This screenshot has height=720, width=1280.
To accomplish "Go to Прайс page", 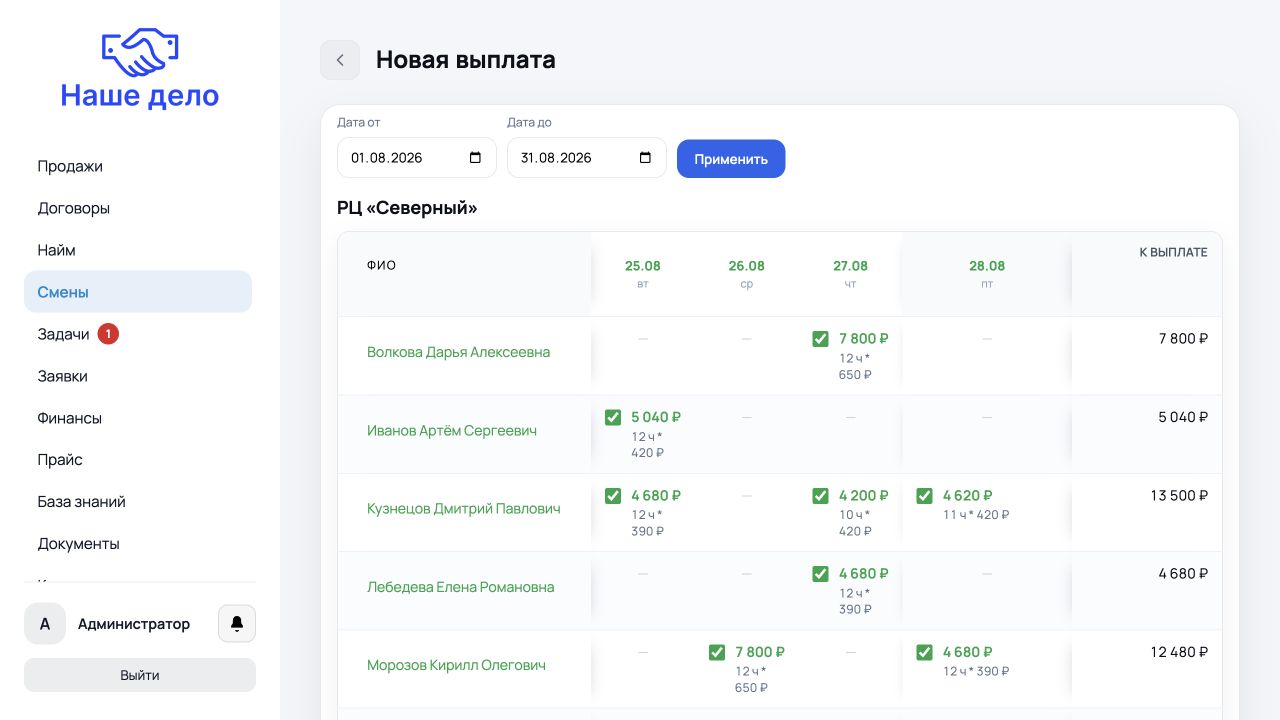I will 138,460.
